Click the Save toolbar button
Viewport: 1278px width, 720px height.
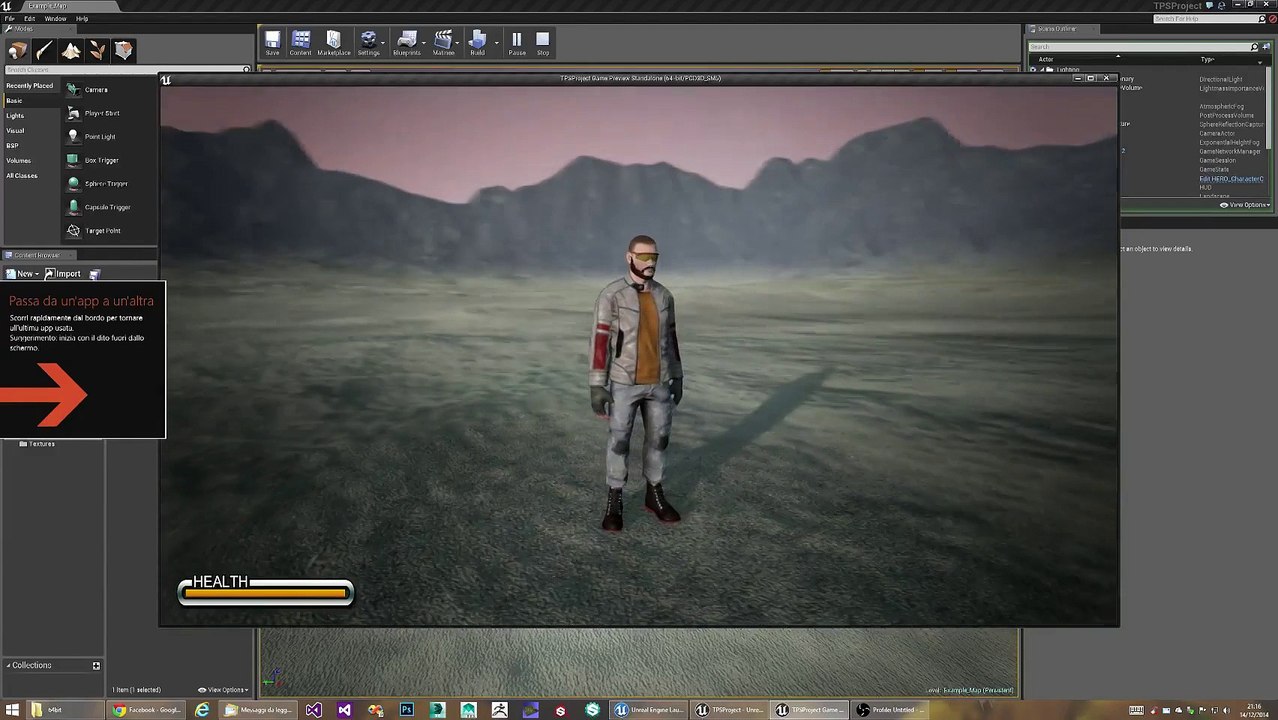[272, 43]
